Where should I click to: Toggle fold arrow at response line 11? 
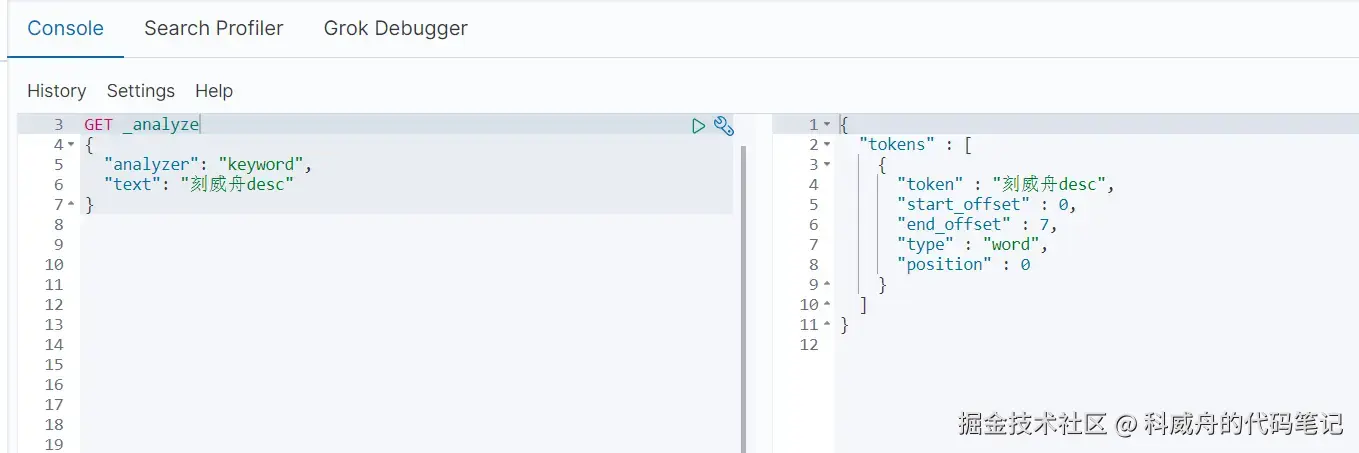[827, 325]
